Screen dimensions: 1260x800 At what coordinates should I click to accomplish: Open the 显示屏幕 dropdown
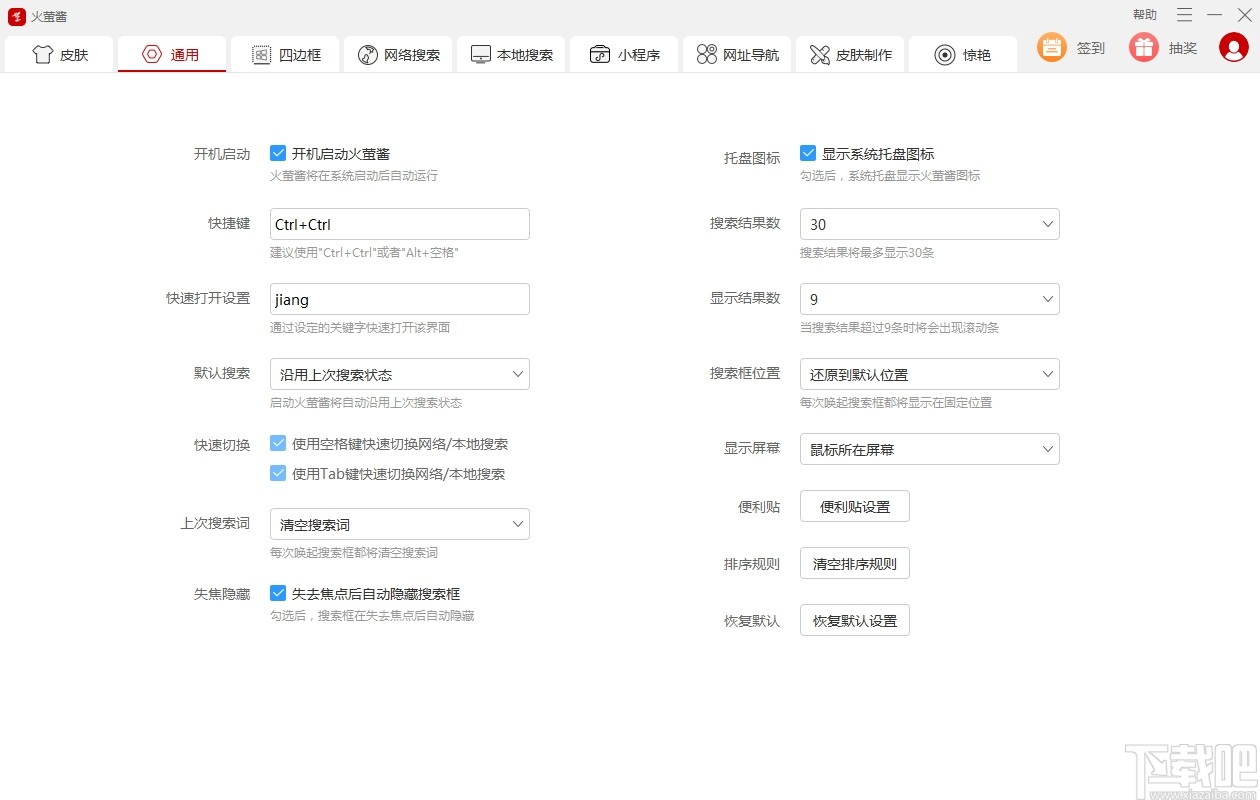click(x=929, y=449)
